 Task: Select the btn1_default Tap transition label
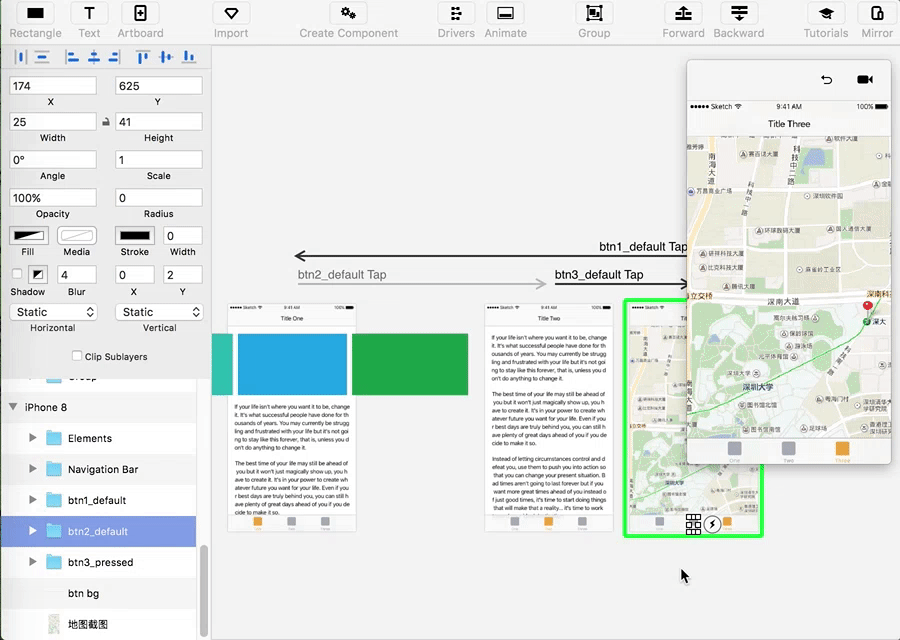pos(643,246)
